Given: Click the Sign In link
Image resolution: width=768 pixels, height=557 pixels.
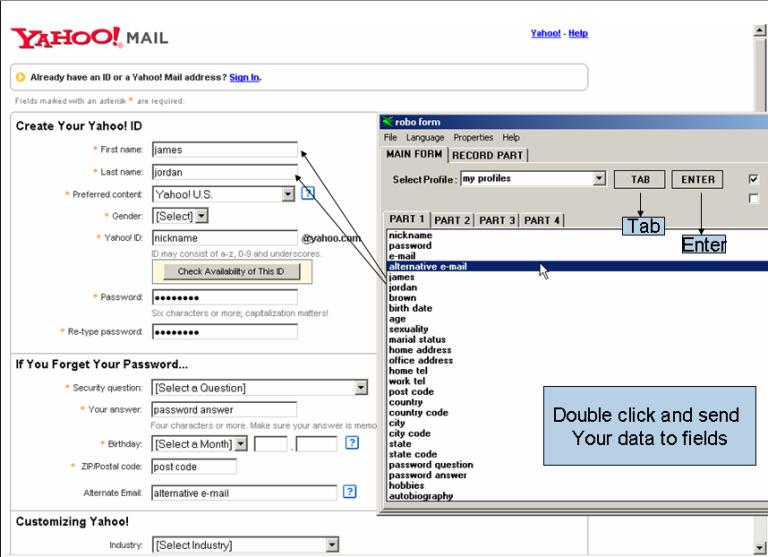Looking at the screenshot, I should [244, 77].
